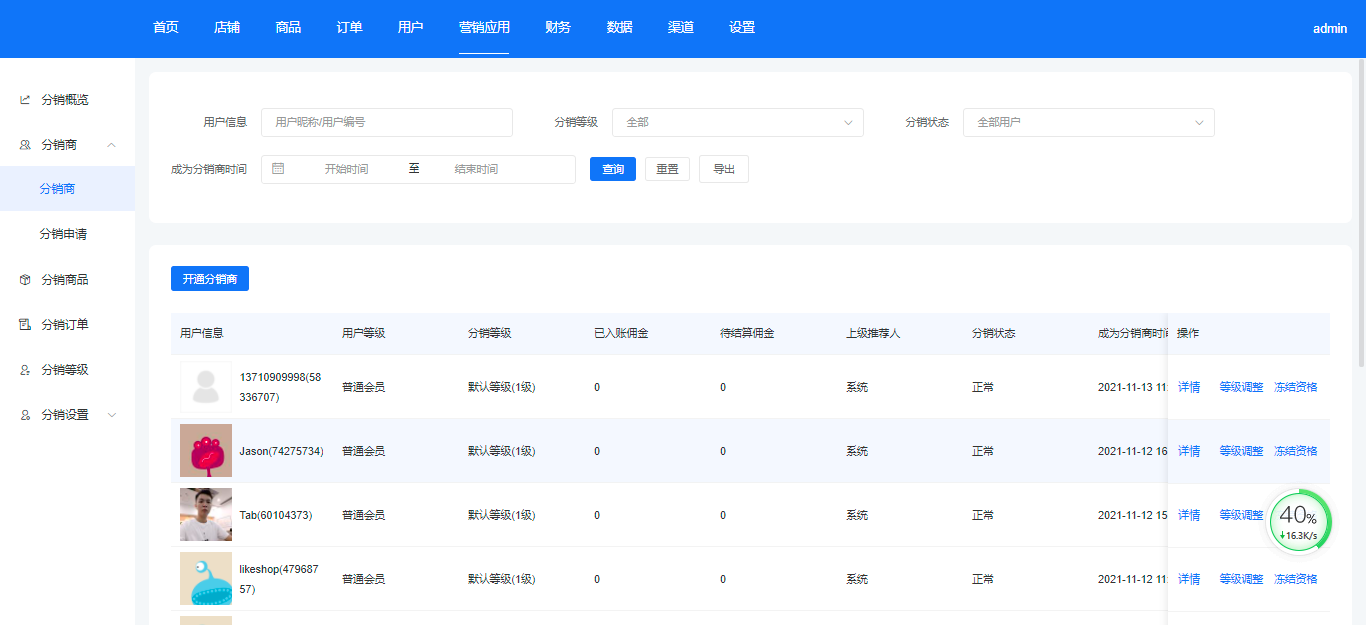
Task: Click the 分销概览 chart icon in sidebar
Action: coord(25,100)
